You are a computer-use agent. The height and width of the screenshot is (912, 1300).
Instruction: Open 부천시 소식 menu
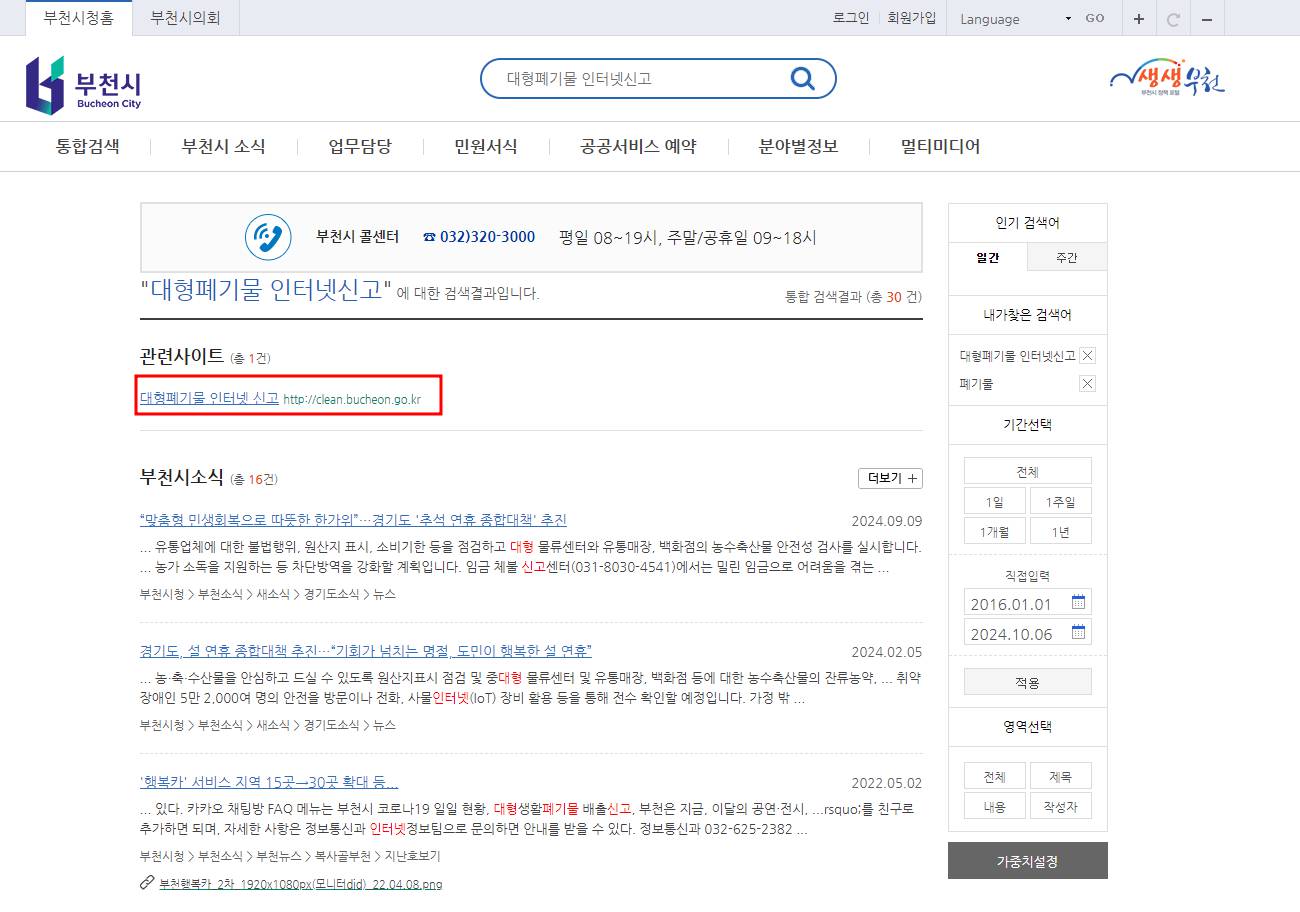224,146
